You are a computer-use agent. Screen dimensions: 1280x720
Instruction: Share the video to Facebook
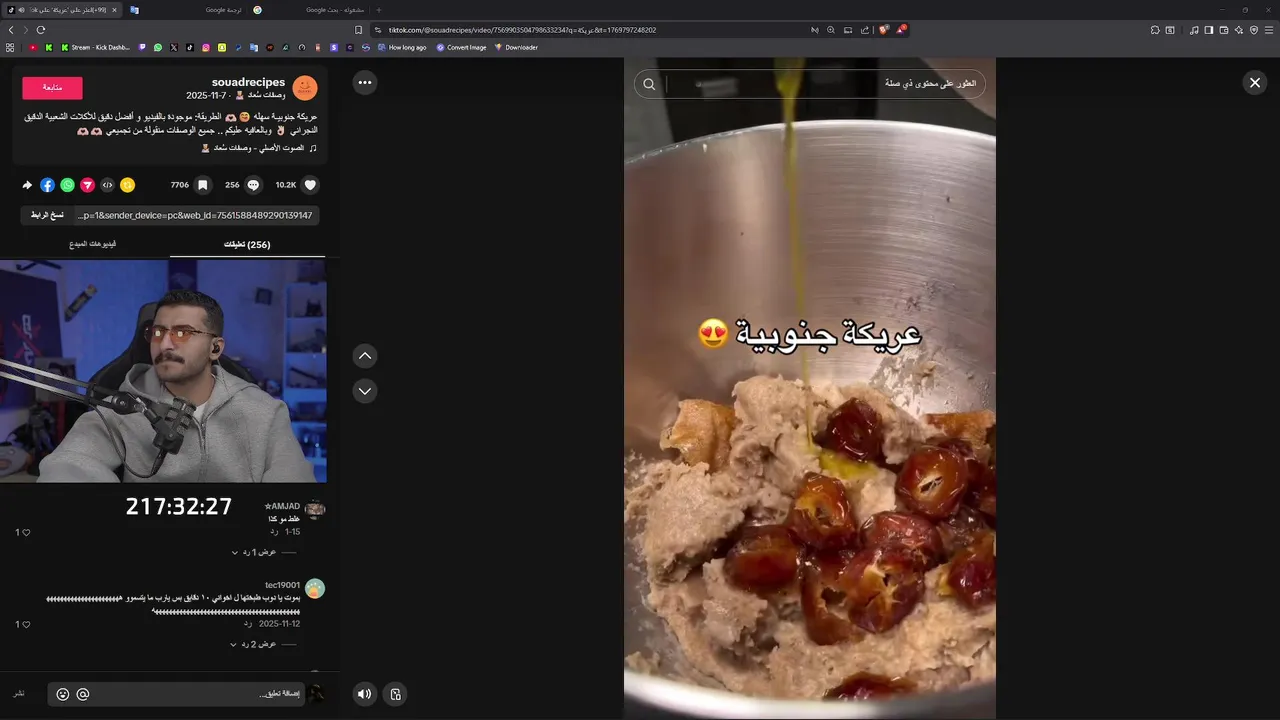(x=47, y=185)
